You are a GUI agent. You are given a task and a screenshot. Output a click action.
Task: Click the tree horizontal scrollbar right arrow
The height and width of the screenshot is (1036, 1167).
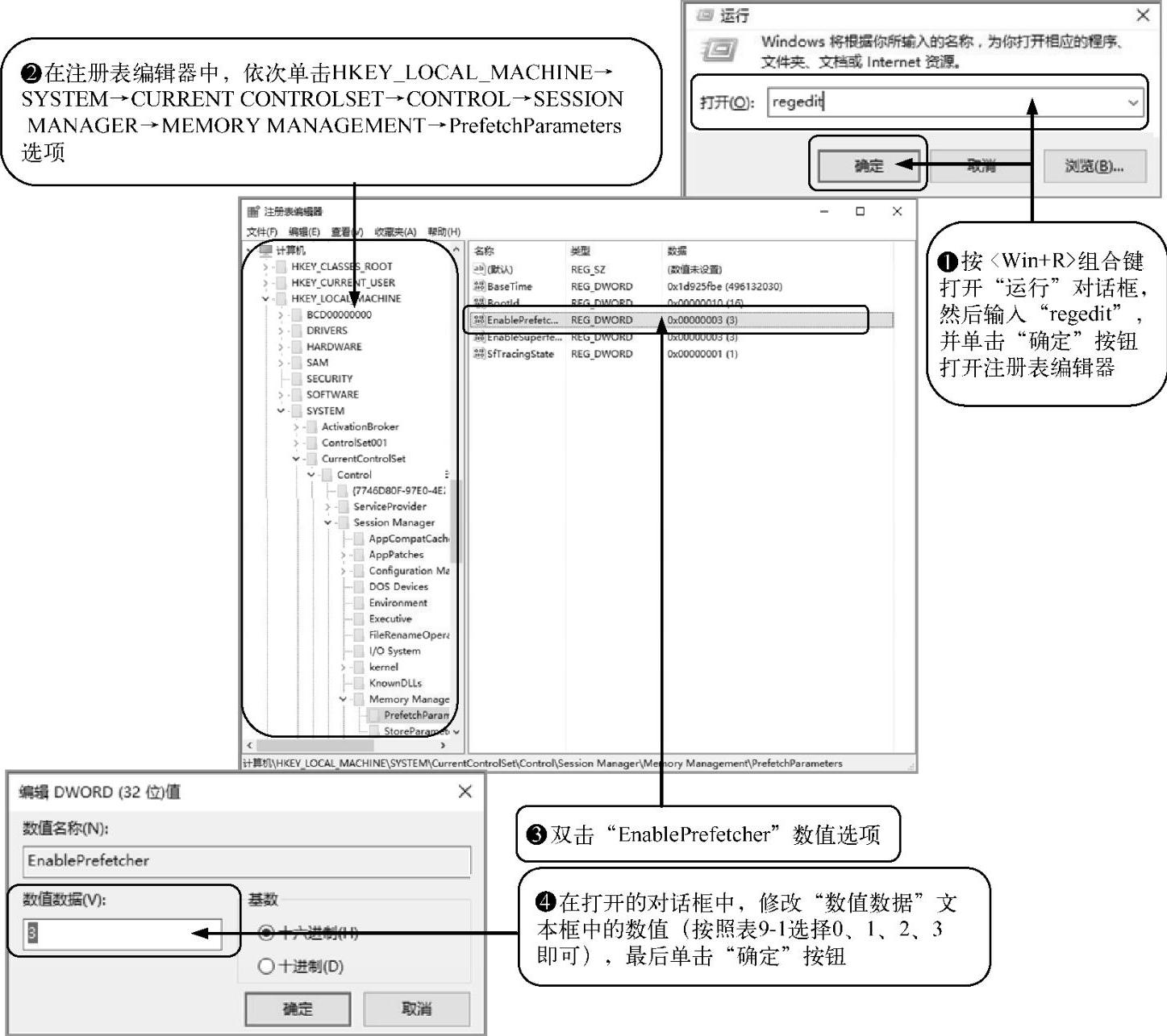click(443, 745)
